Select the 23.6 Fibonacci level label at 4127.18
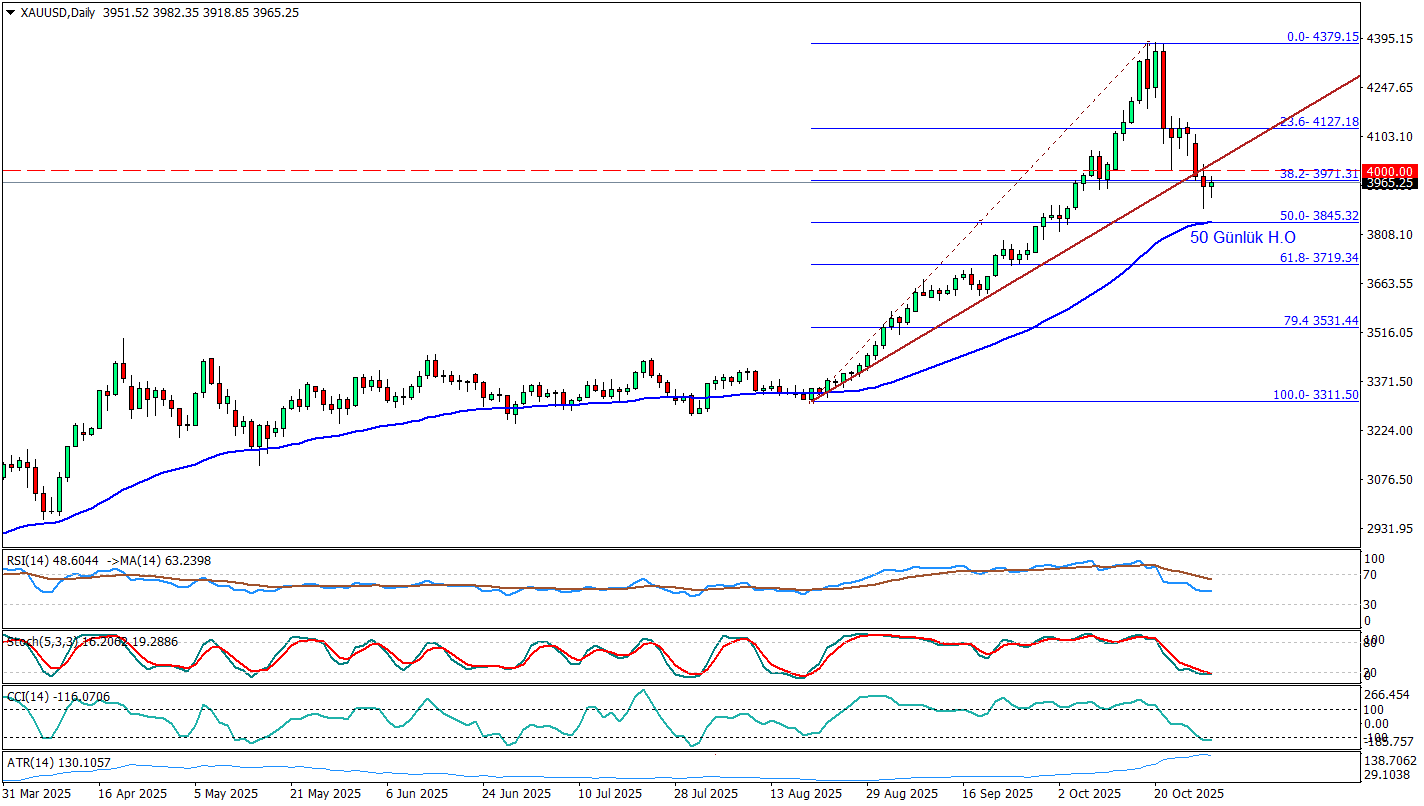1424x806 pixels. (x=1318, y=122)
